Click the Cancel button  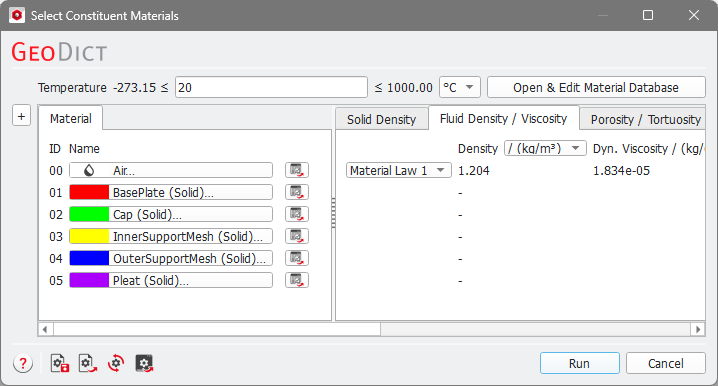[665, 363]
